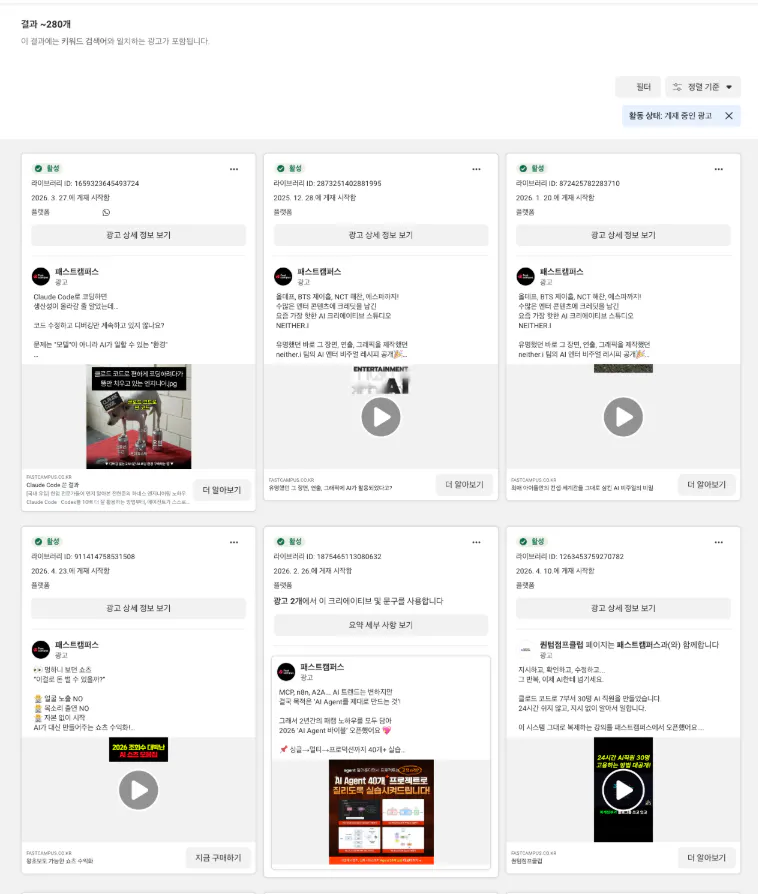The height and width of the screenshot is (894, 758).
Task: Click 더 알아보기 on ad 872425782283710
Action: [707, 485]
